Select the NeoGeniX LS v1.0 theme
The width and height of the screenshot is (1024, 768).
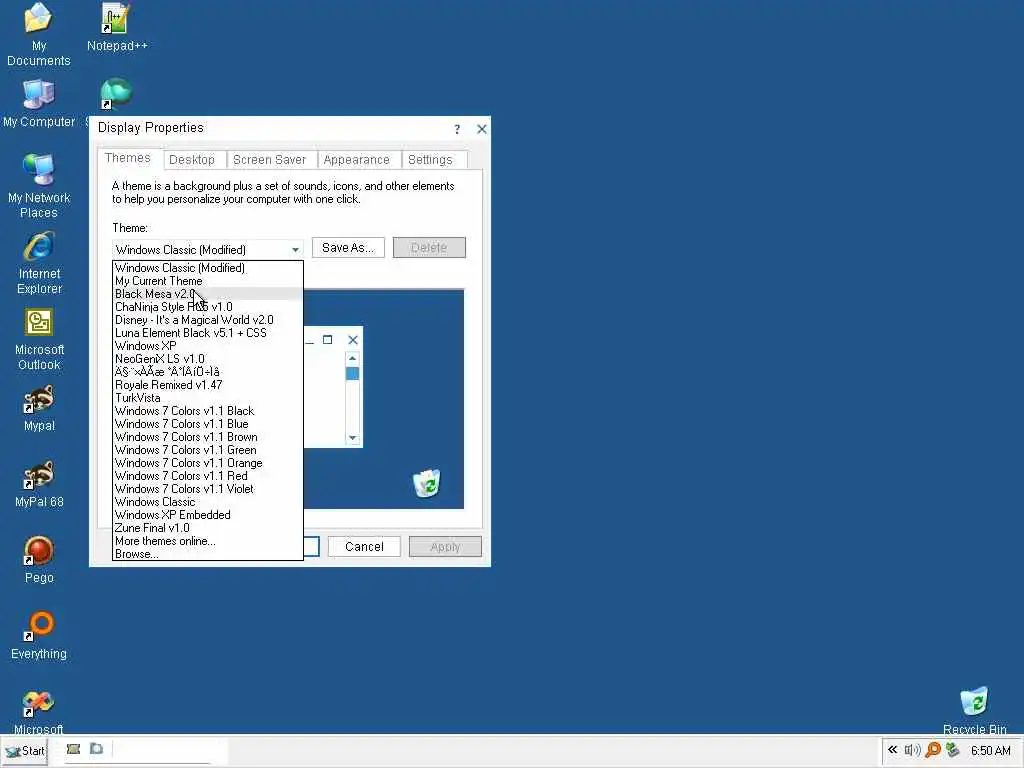pos(208,359)
